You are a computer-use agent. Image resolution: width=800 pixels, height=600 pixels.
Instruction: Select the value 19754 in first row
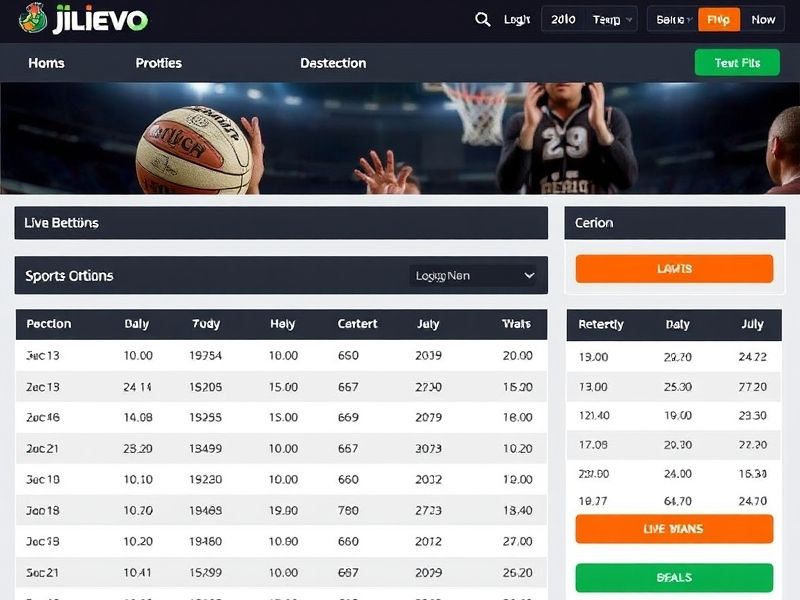pyautogui.click(x=206, y=356)
